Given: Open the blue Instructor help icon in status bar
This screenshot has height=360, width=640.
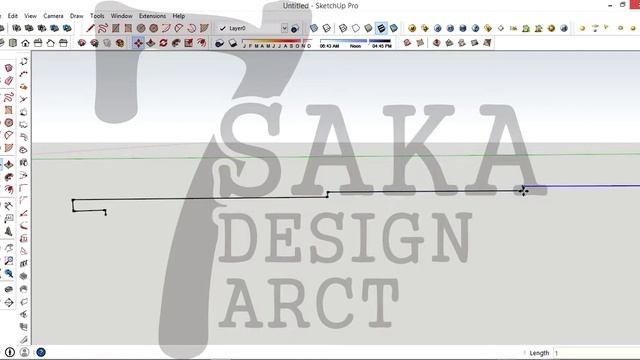Looking at the screenshot, I should (41, 352).
